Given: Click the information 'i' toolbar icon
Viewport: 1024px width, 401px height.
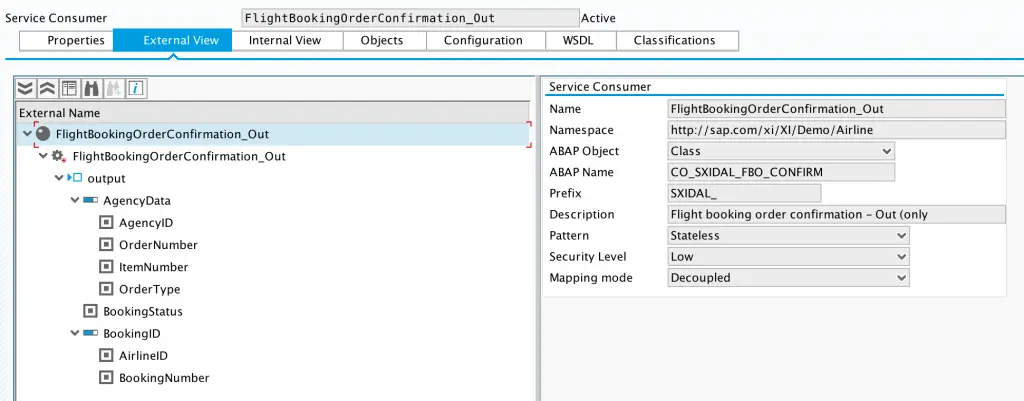Looking at the screenshot, I should click(x=135, y=89).
